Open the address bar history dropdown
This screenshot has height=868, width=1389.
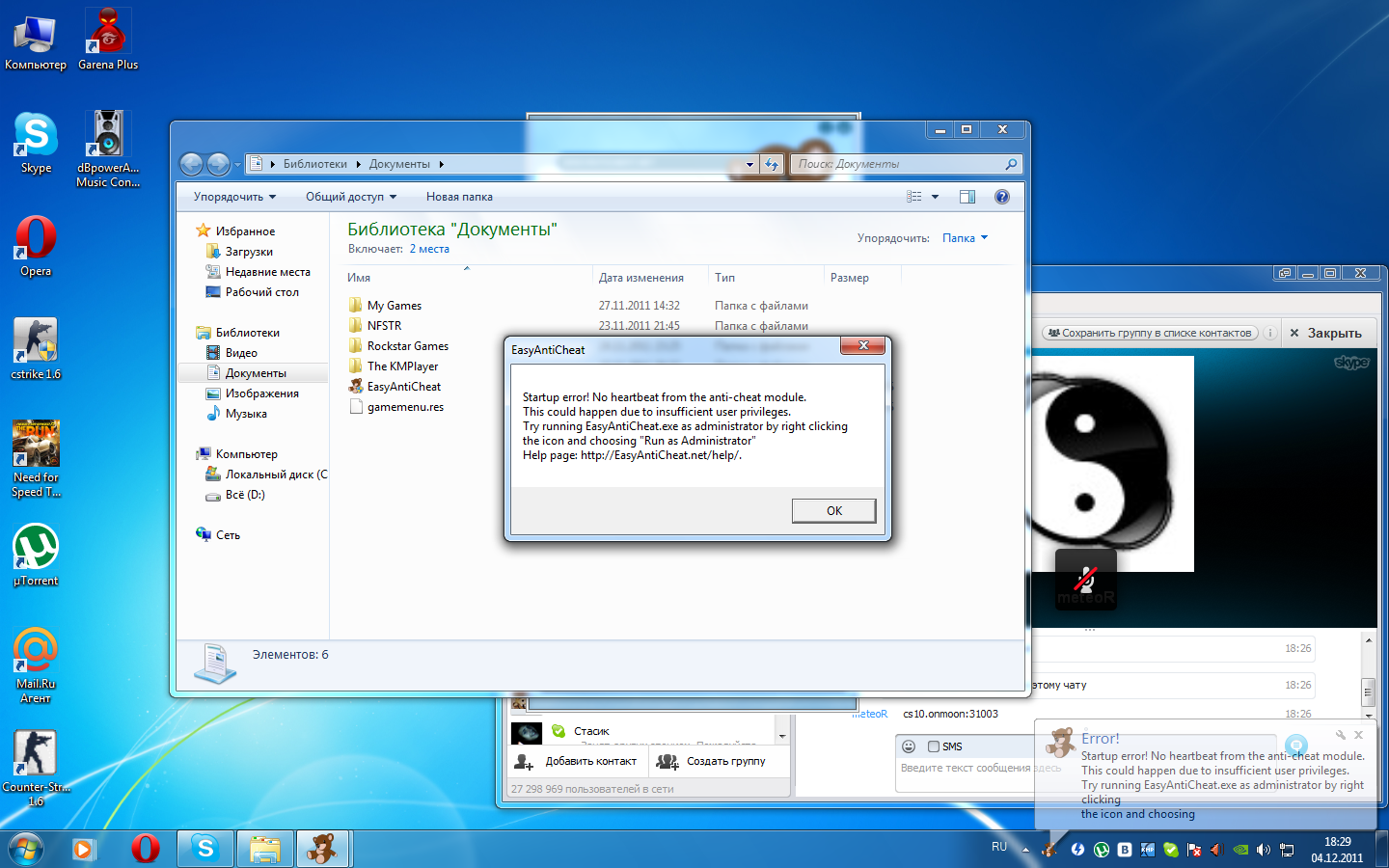[749, 164]
